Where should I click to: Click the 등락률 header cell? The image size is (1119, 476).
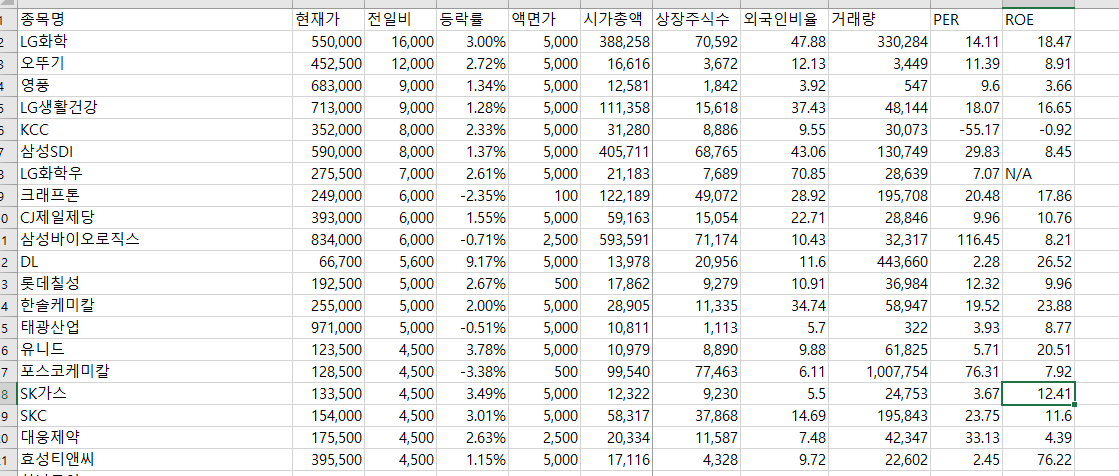coord(472,19)
